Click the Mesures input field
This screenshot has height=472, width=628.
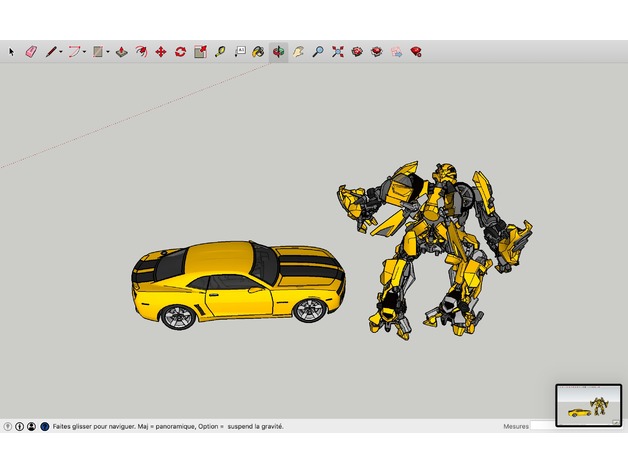[543, 426]
